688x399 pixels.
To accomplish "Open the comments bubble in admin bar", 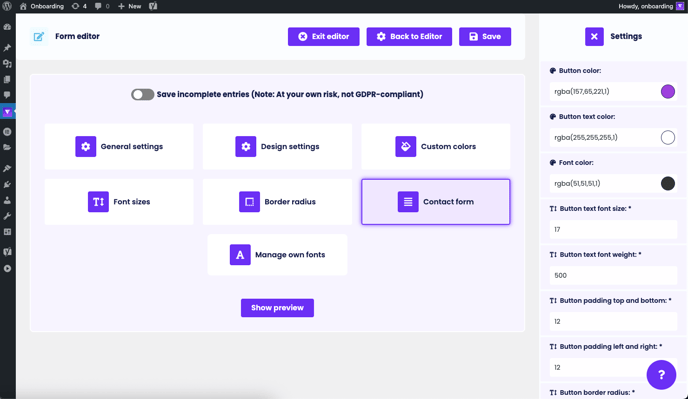I will [102, 6].
